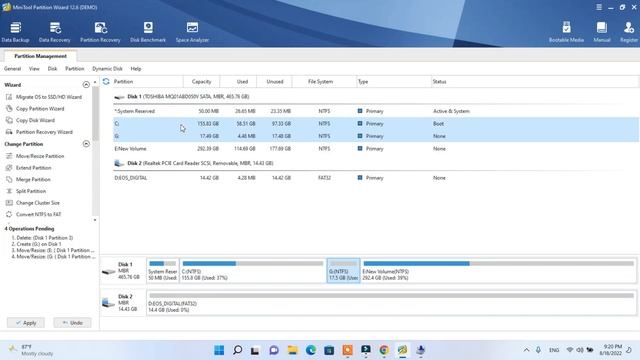Click the Register icon
This screenshot has width=640, height=360.
click(629, 32)
